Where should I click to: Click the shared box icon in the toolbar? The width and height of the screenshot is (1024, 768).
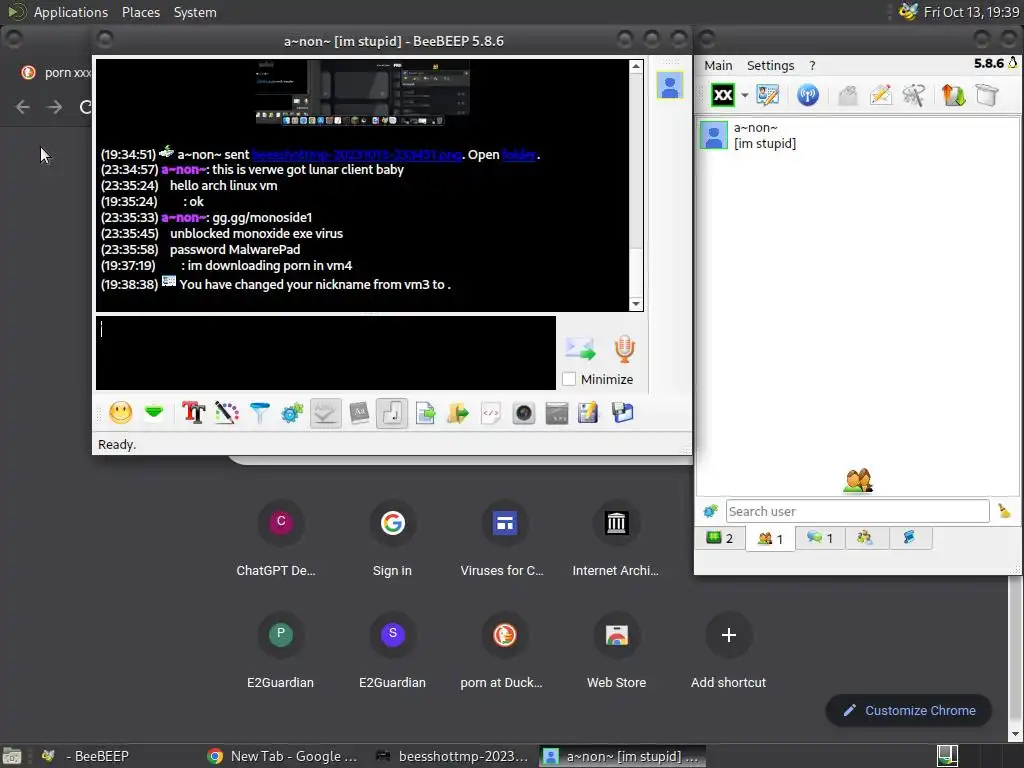click(987, 95)
